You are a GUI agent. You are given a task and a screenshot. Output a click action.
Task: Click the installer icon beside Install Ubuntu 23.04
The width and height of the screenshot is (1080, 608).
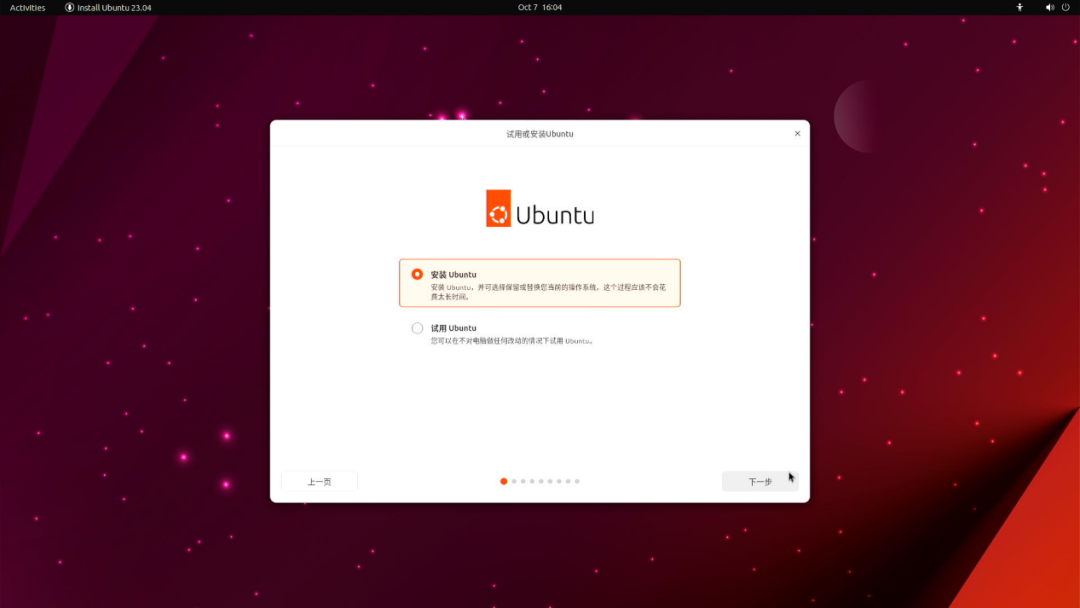(x=70, y=8)
